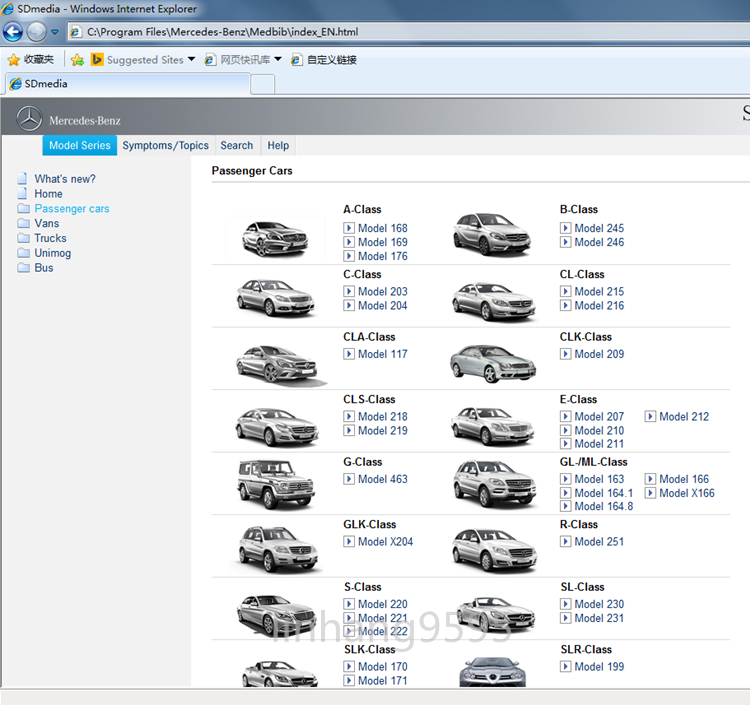Screen dimensions: 750x705
Task: Click arrow icon beside Model 463
Action: click(x=349, y=479)
